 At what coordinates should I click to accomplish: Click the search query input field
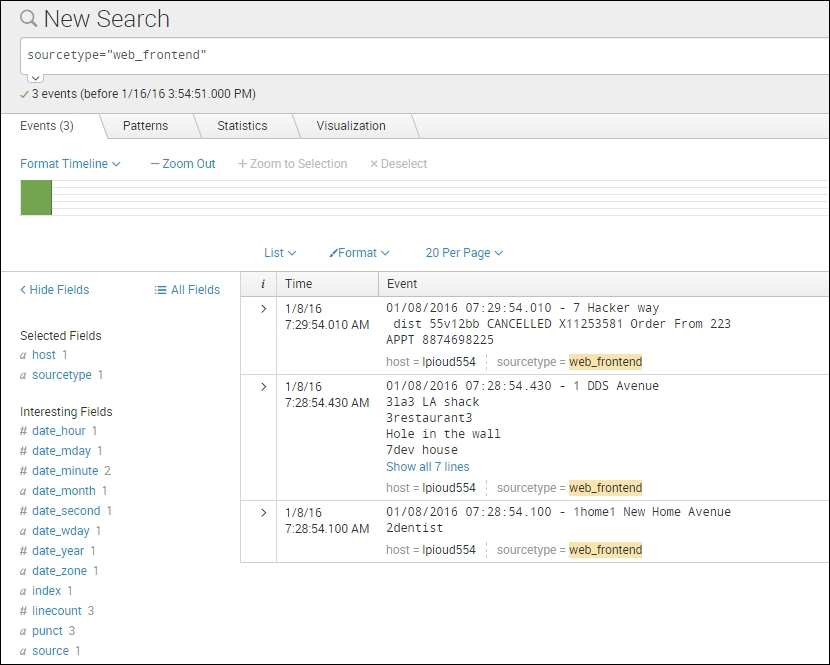(425, 56)
